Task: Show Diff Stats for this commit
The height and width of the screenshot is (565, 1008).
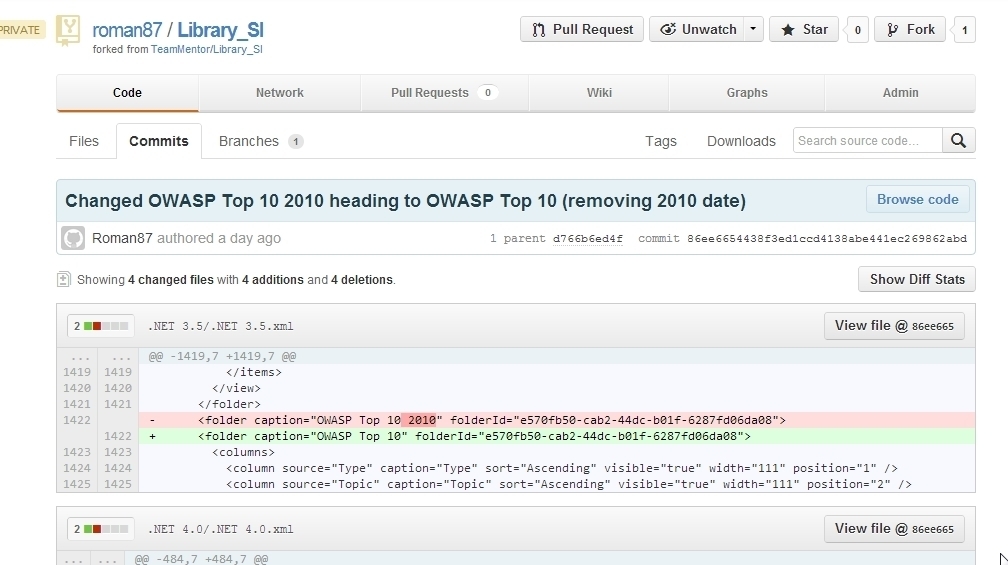Action: [x=916, y=279]
